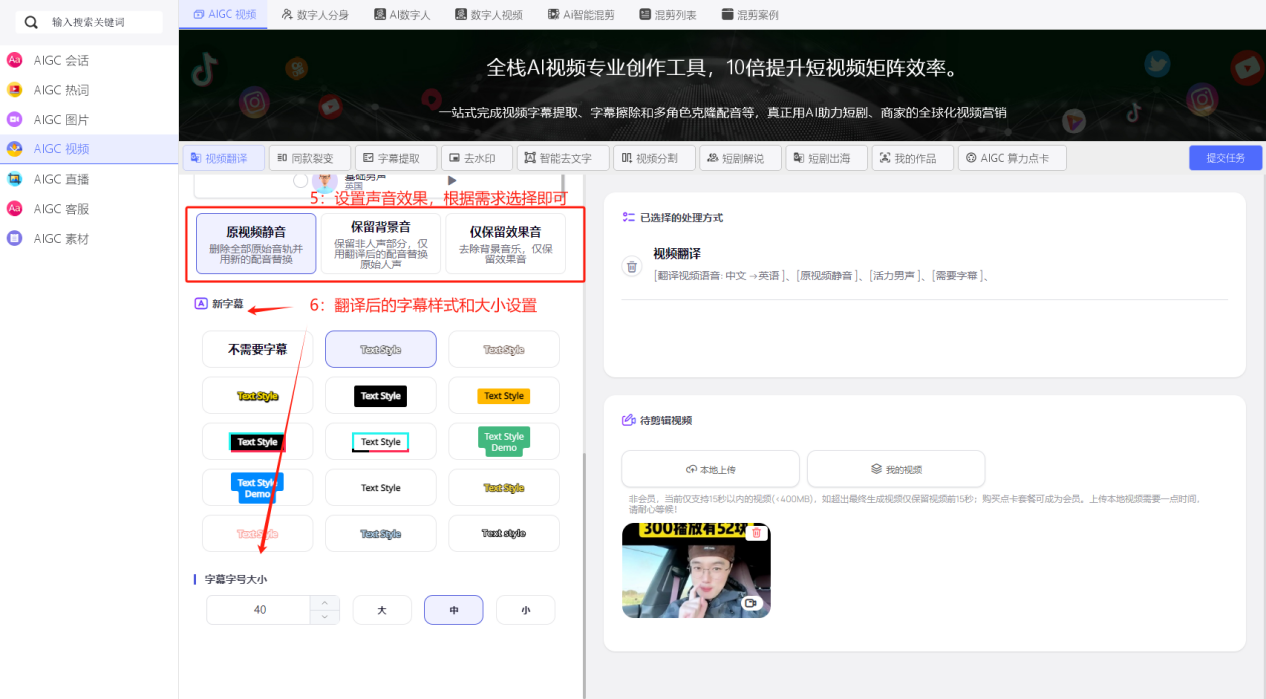This screenshot has width=1266, height=699.
Task: Click the 300播放有52球 video thumbnail
Action: (x=696, y=571)
